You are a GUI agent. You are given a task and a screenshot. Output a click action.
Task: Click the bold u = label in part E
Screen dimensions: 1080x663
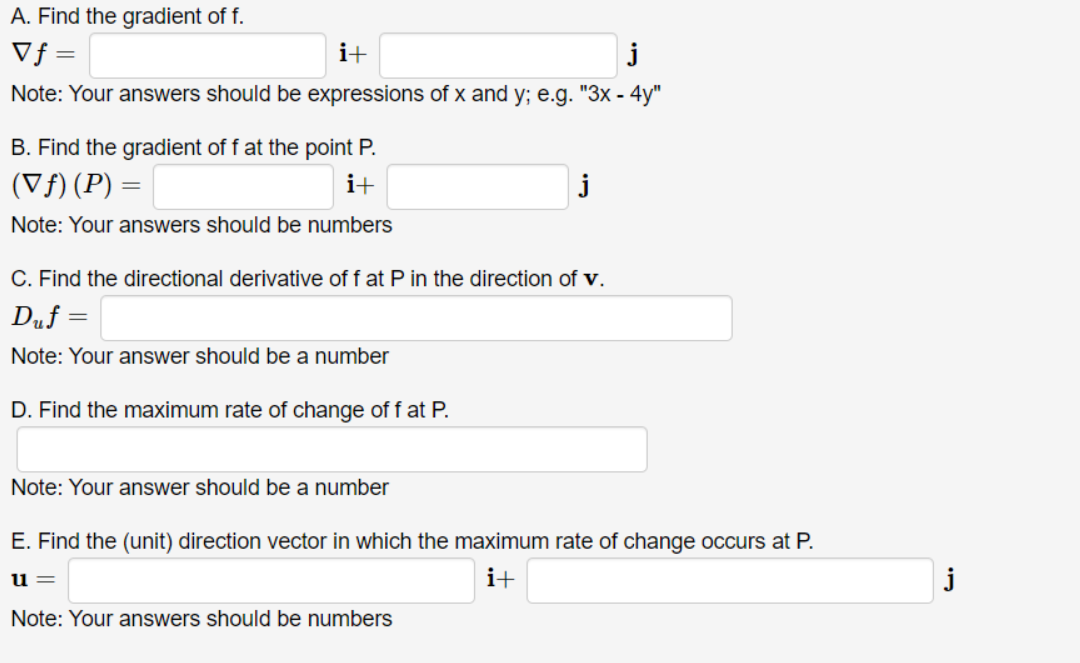(x=33, y=580)
